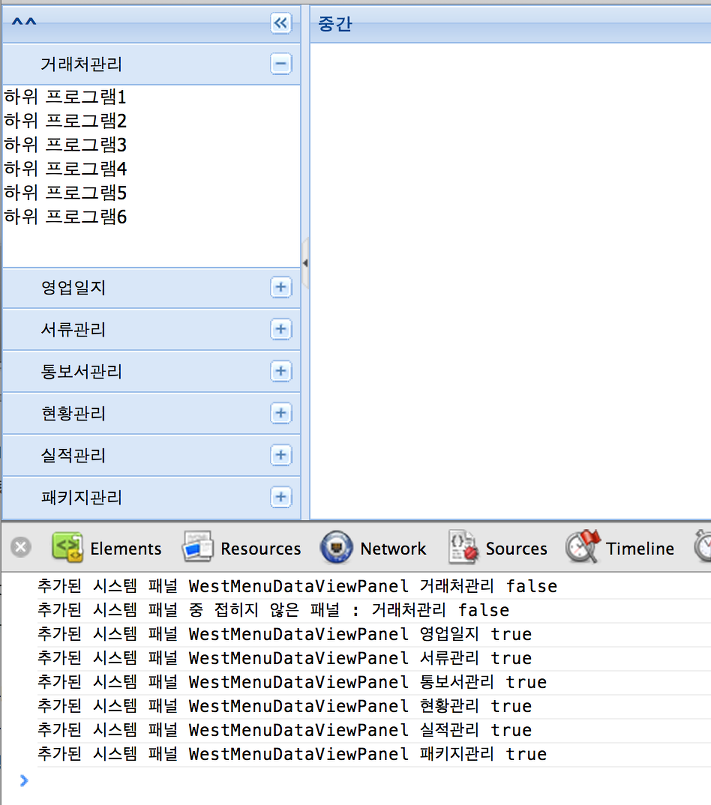Open the Resources tab icon
Image resolution: width=711 pixels, height=805 pixels.
pos(198,547)
